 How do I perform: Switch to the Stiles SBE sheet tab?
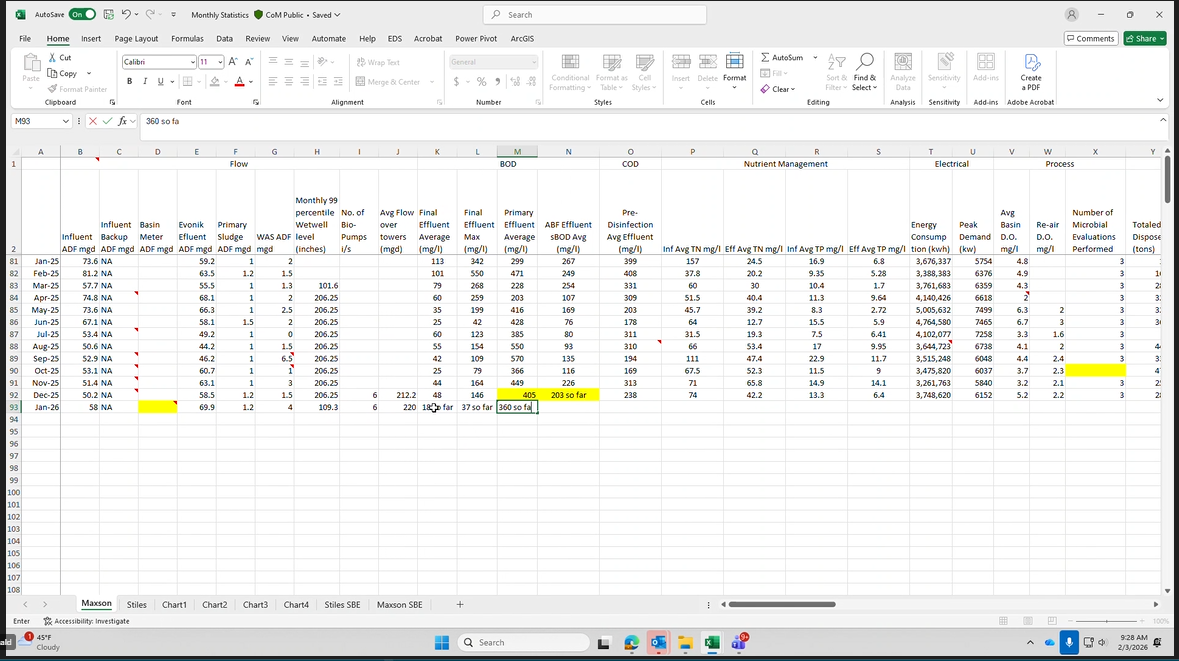[x=341, y=604]
